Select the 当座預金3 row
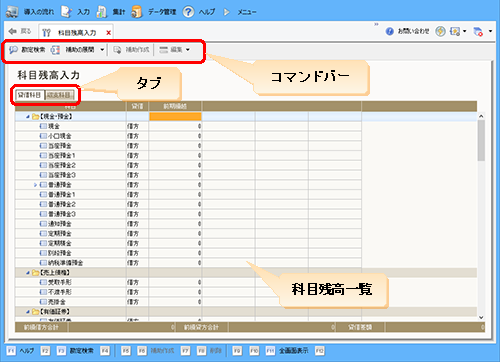Image resolution: width=500 pixels, height=362 pixels. click(x=188, y=175)
